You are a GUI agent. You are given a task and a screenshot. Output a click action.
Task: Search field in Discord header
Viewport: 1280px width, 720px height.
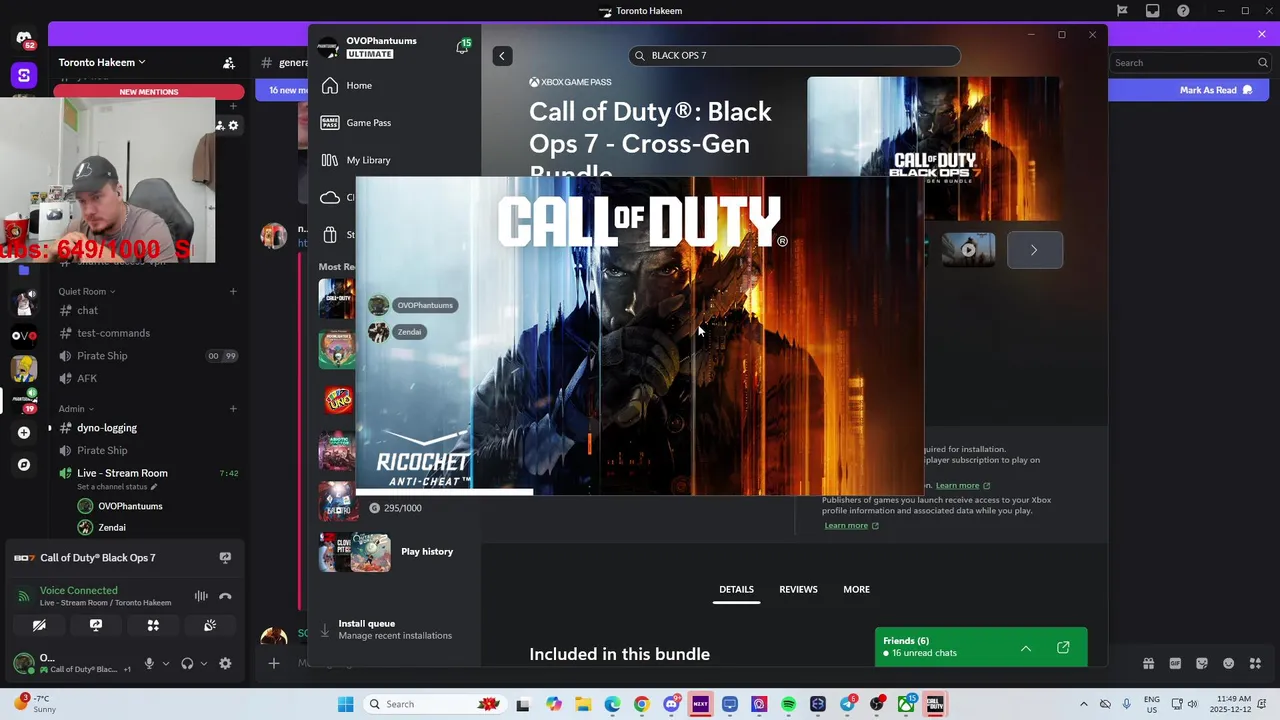(x=1191, y=62)
